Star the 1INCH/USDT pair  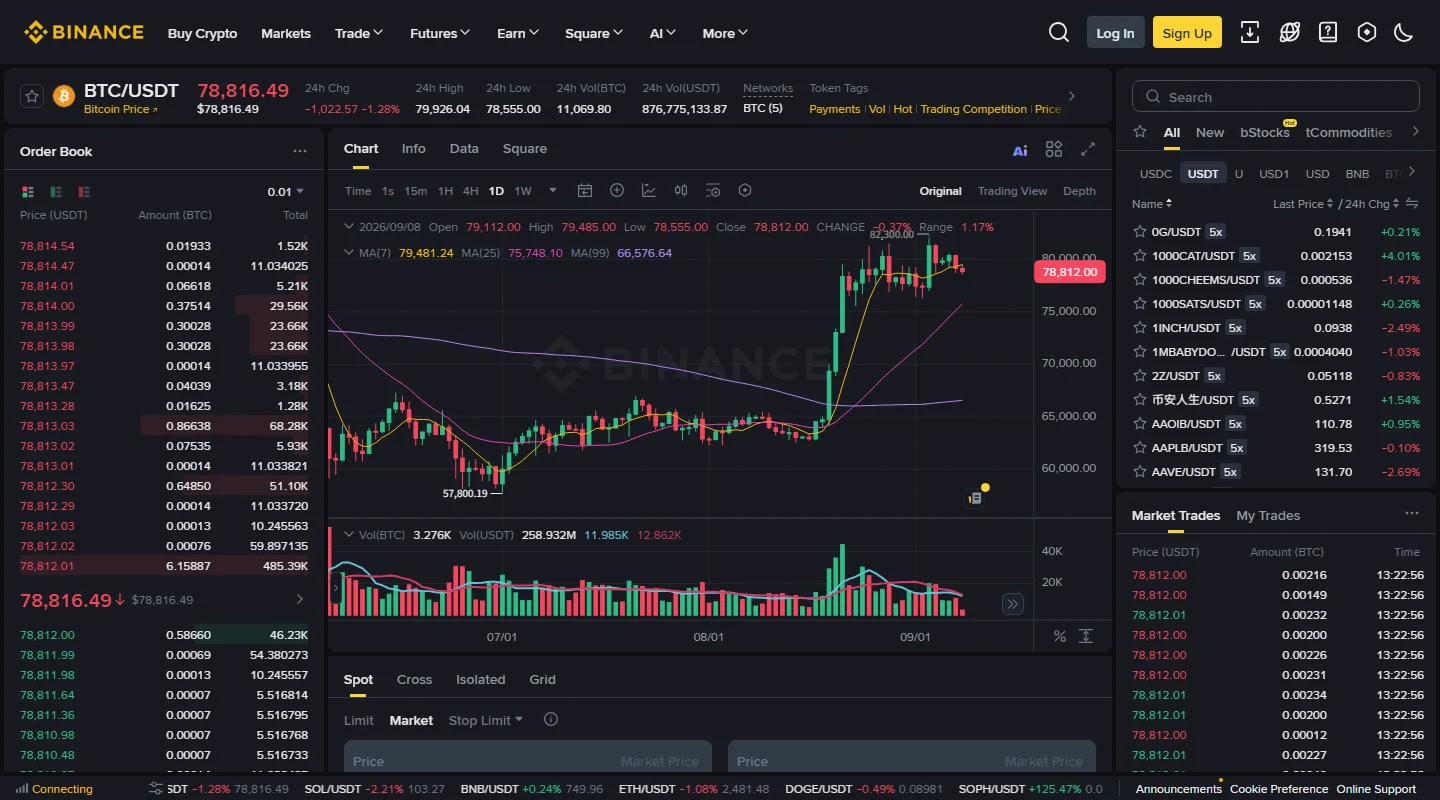(1139, 328)
